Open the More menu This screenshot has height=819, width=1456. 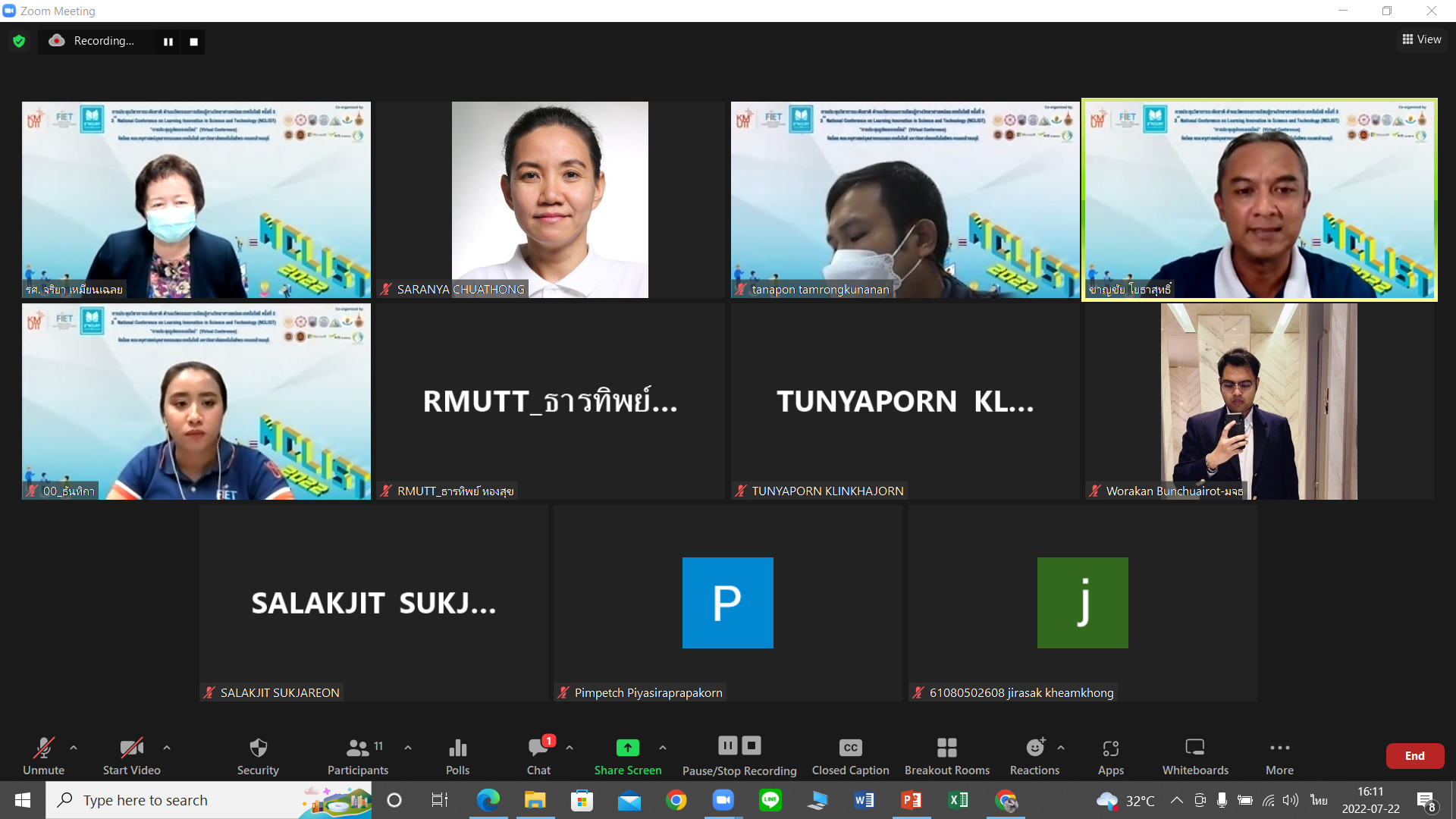click(1279, 748)
